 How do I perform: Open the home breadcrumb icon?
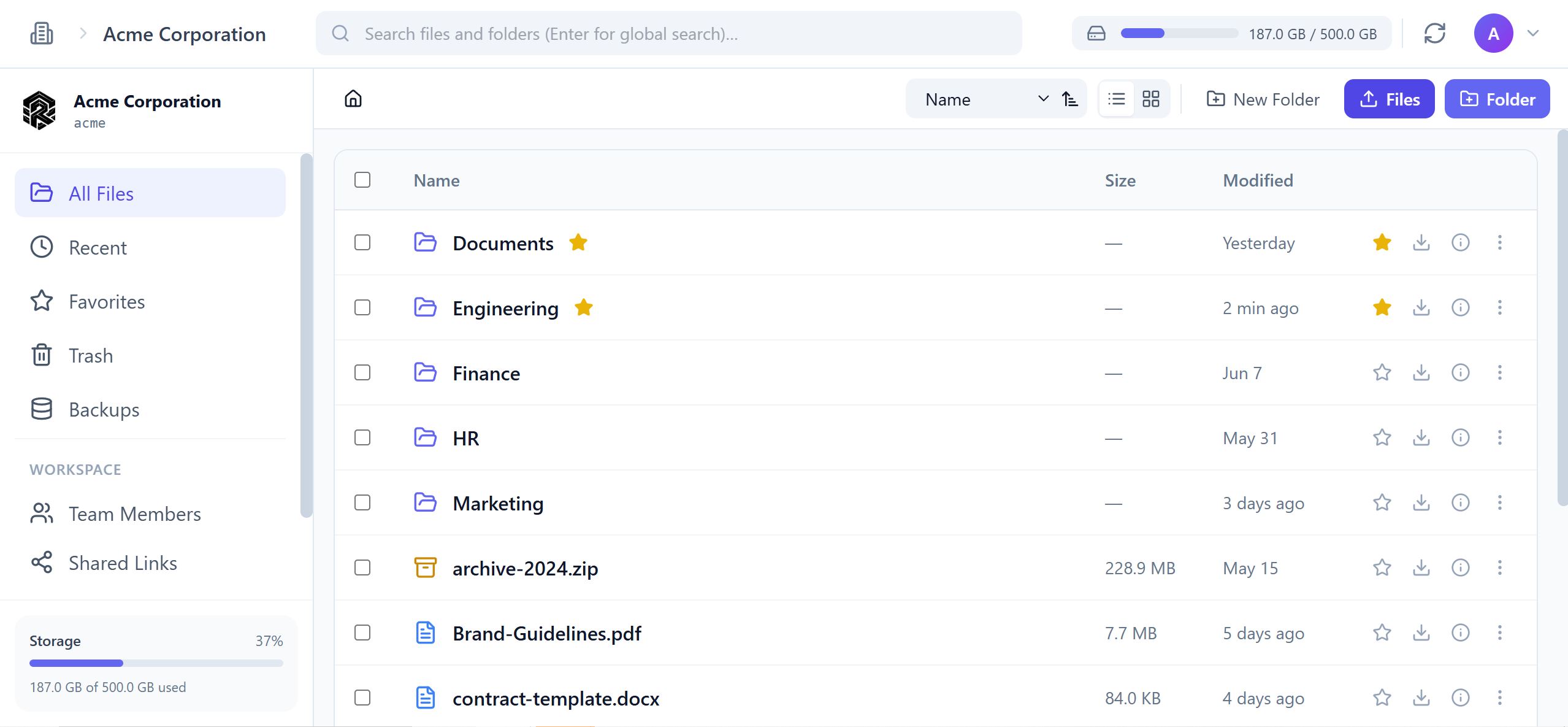pyautogui.click(x=353, y=99)
